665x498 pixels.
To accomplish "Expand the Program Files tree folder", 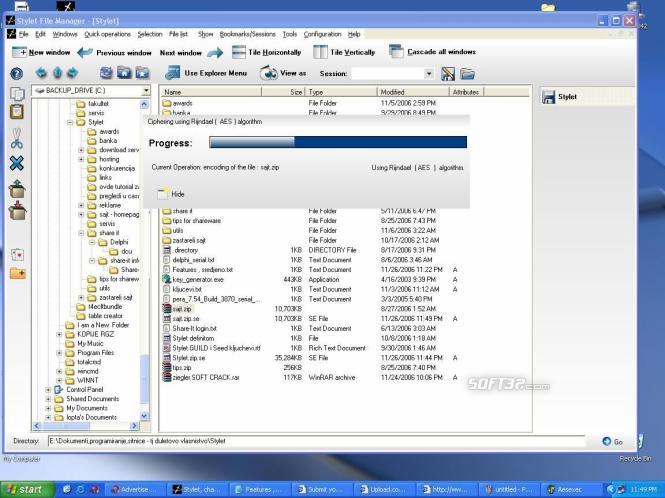I will (59, 353).
